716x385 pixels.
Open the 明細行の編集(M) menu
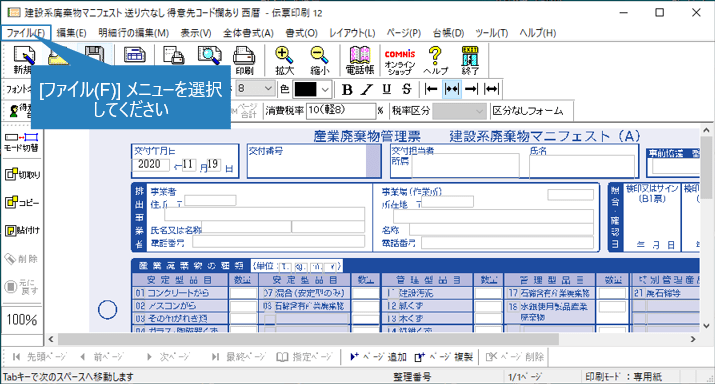pyautogui.click(x=133, y=33)
